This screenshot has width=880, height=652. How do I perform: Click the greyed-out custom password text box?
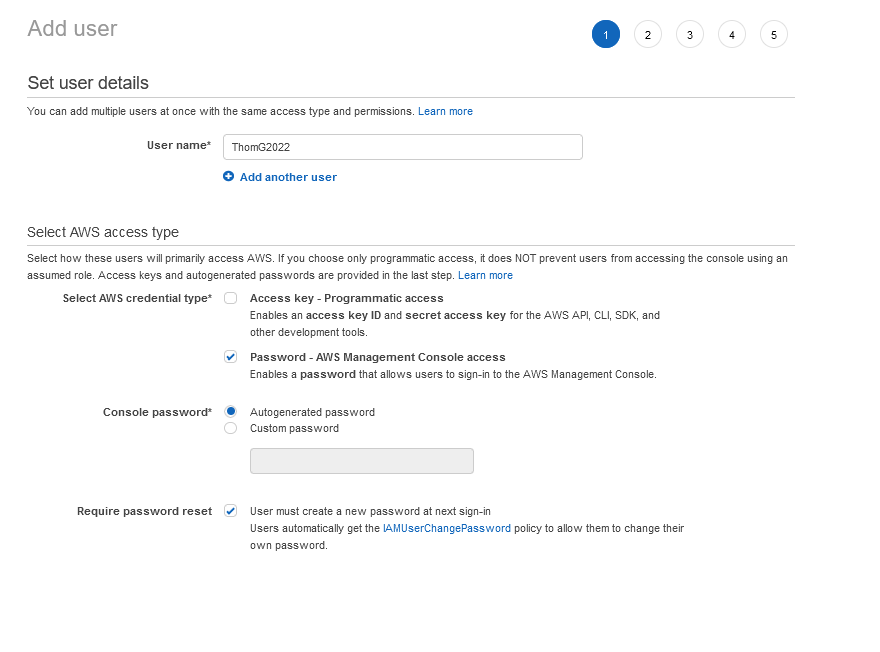(361, 461)
